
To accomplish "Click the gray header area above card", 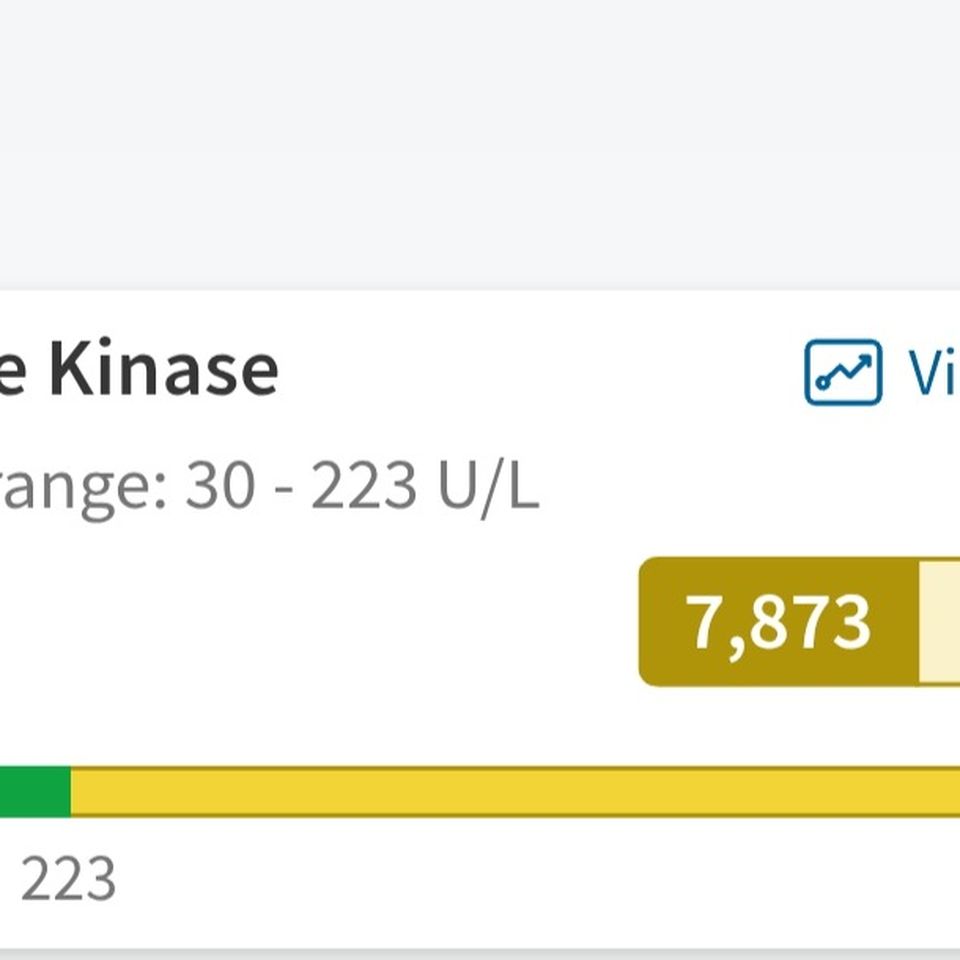I will point(480,145).
